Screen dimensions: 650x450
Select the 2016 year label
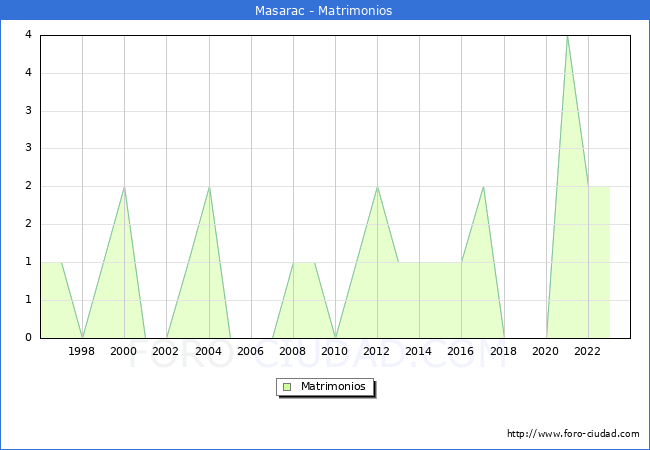coord(461,351)
